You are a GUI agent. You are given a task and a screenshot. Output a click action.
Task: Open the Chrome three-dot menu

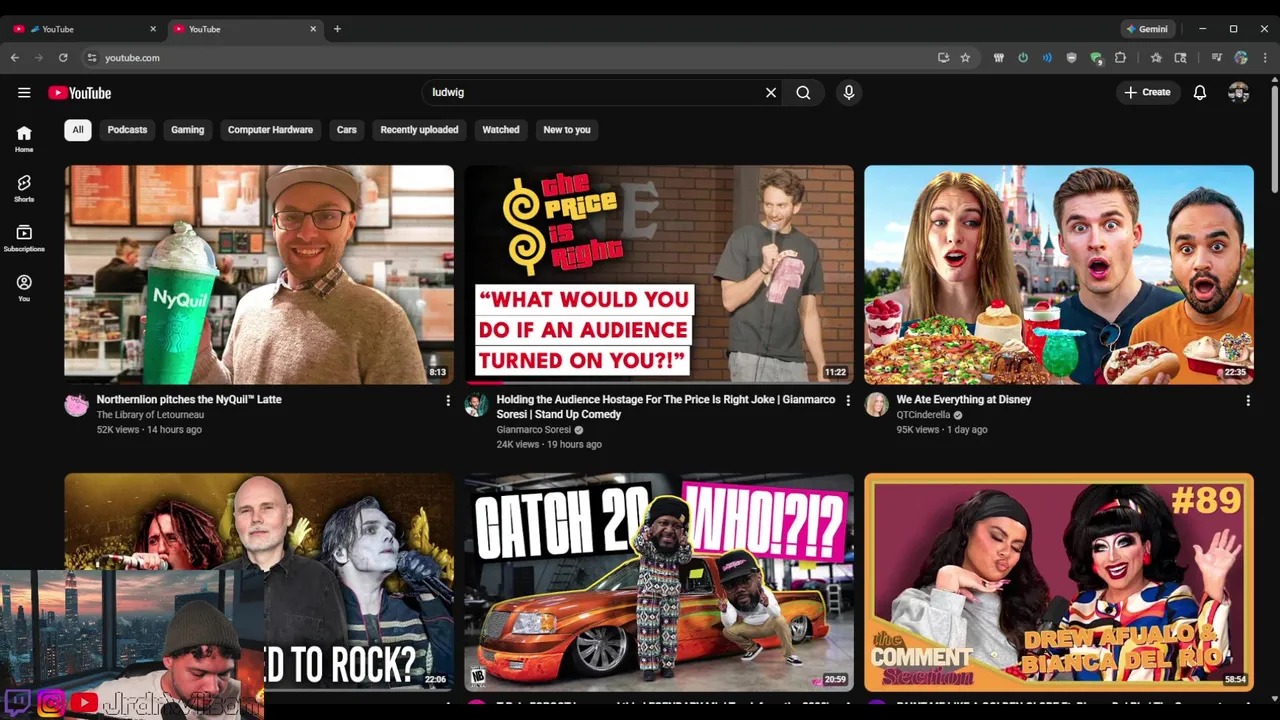pyautogui.click(x=1264, y=58)
